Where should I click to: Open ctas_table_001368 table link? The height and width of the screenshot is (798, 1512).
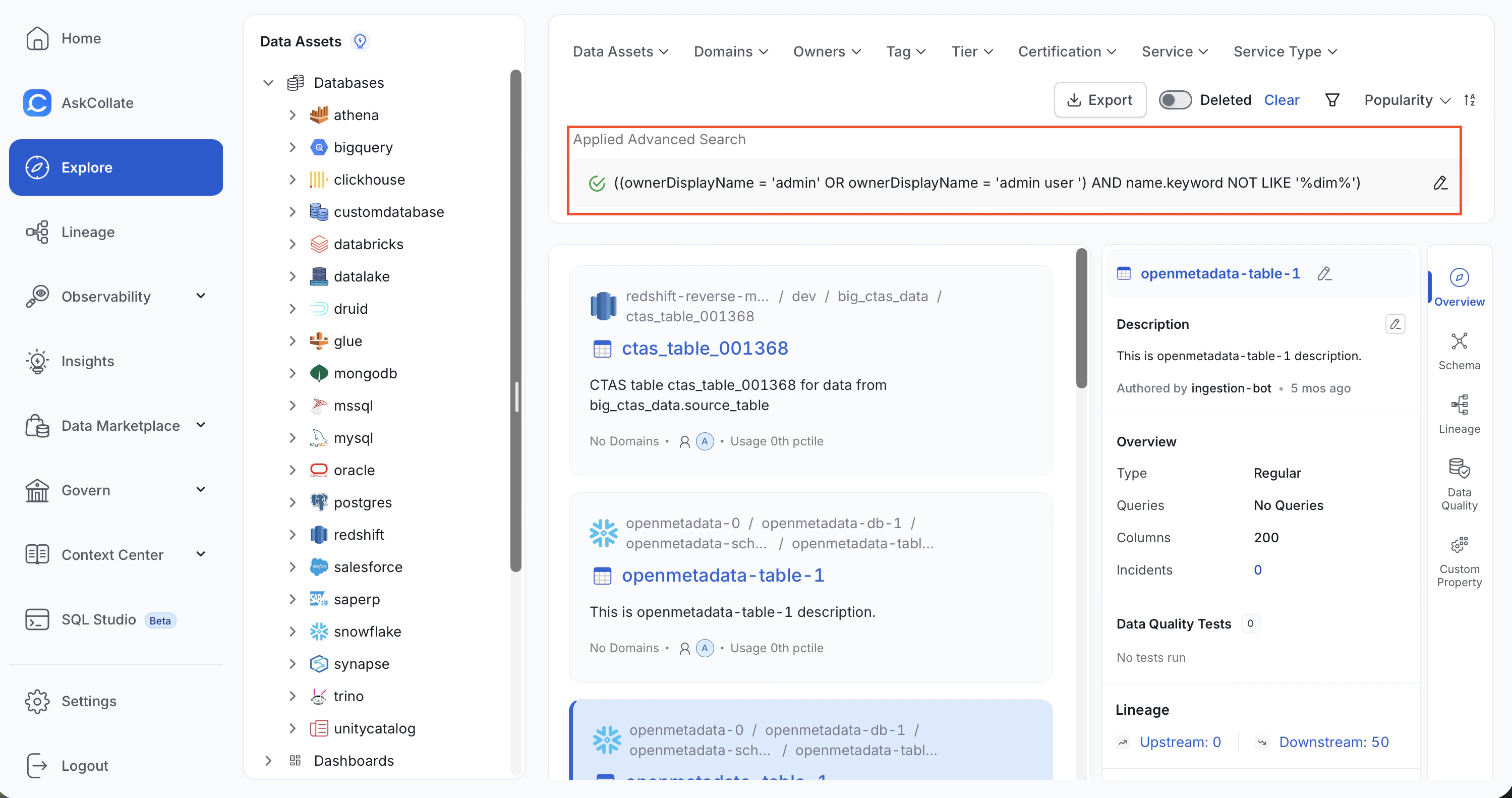tap(705, 348)
